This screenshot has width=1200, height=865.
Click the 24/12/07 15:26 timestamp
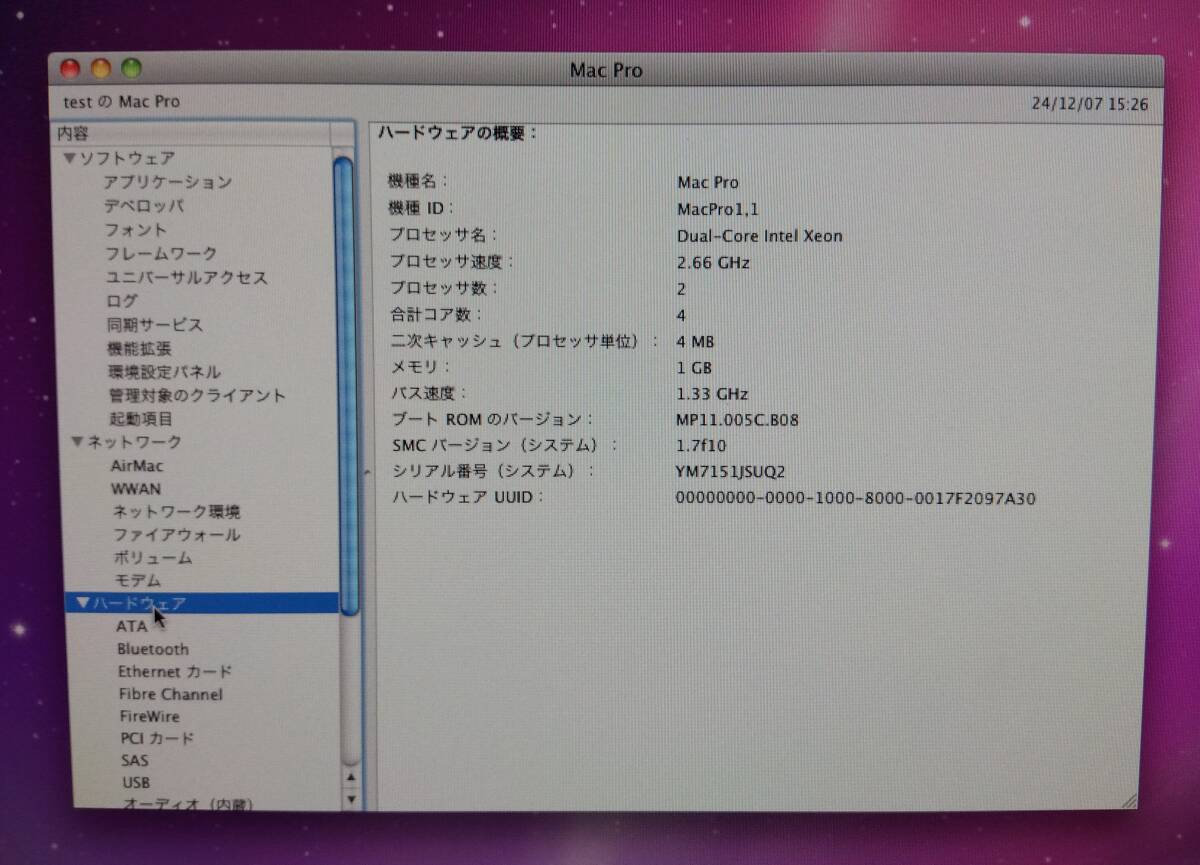tap(1090, 104)
